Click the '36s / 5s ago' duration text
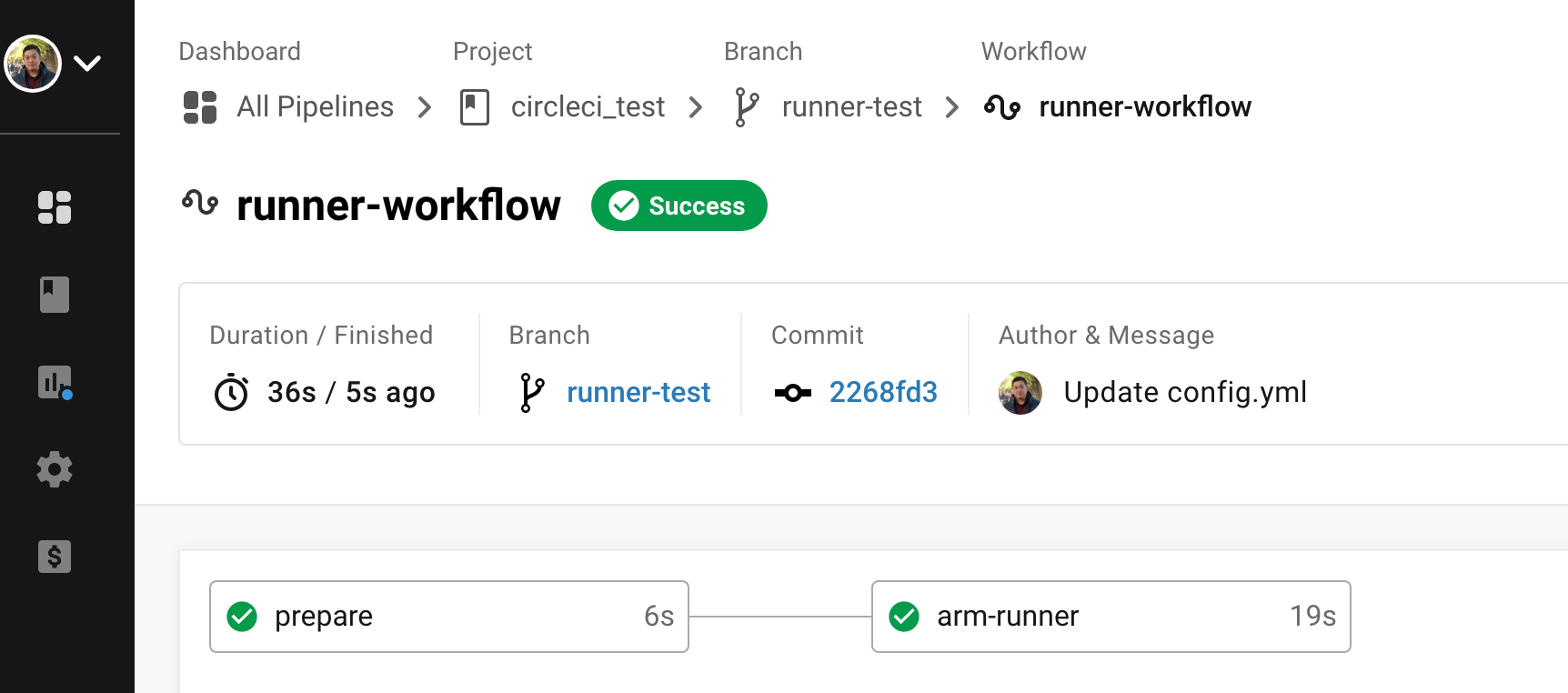1568x693 pixels. 351,392
